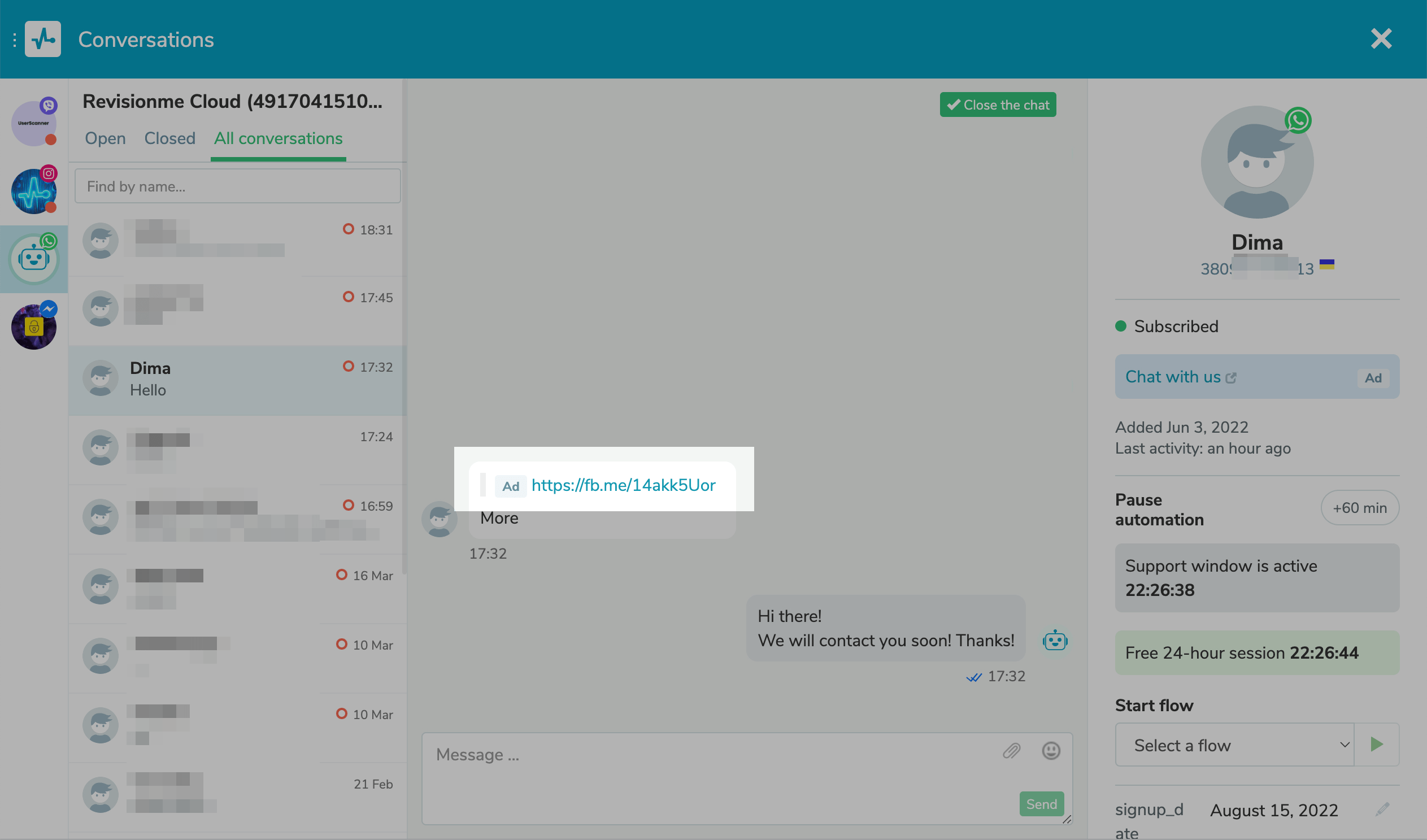Open the Dima conversation in list
1427x840 pixels.
(x=238, y=380)
